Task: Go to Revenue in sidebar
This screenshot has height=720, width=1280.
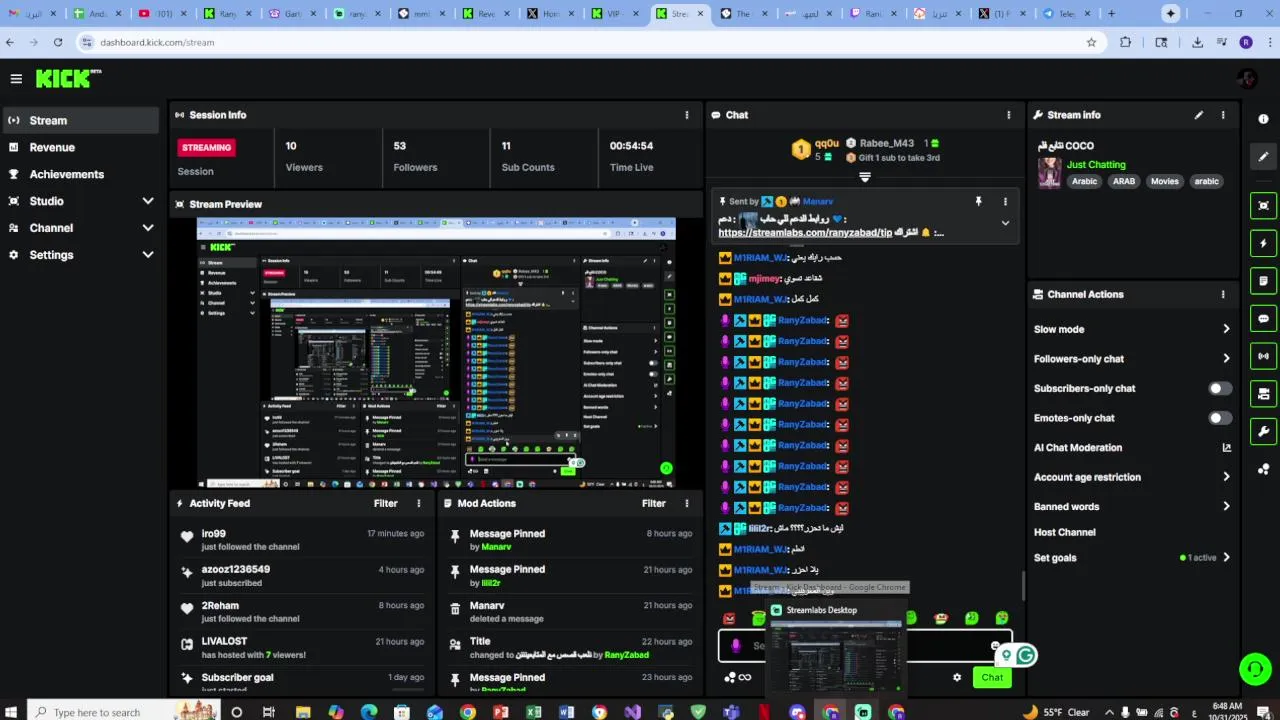Action: coord(80,147)
